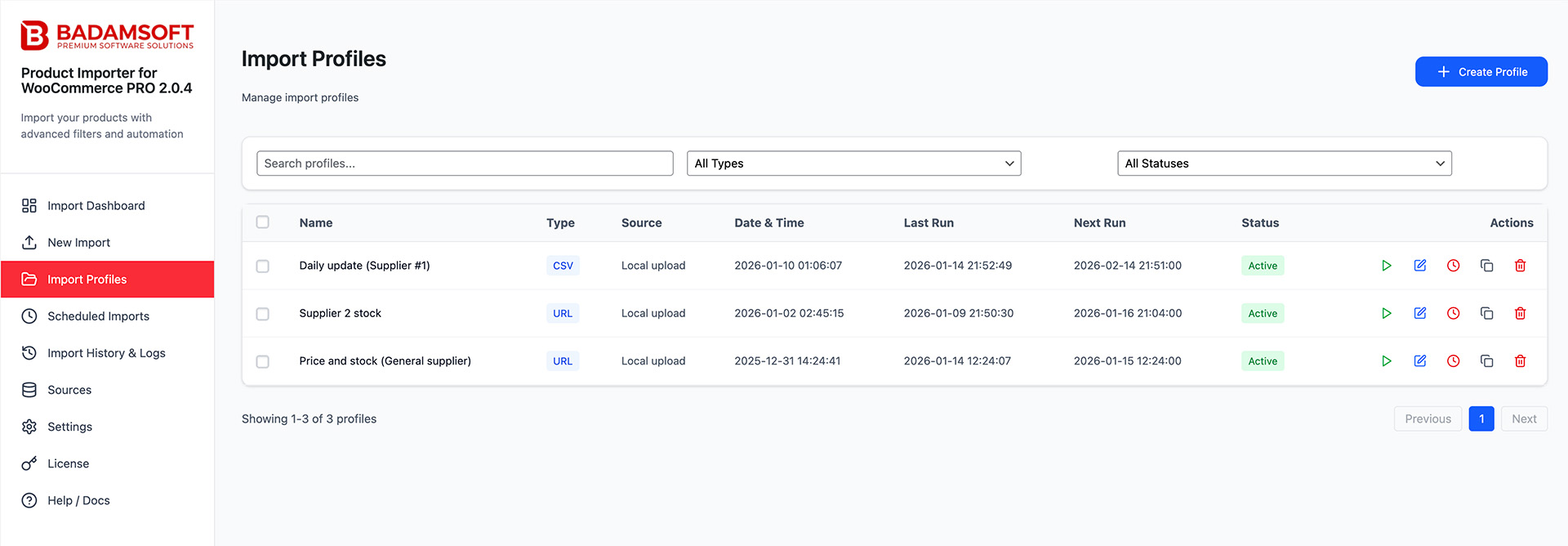Delete the Supplier 2 stock profile
This screenshot has height=546, width=1568.
tap(1521, 313)
